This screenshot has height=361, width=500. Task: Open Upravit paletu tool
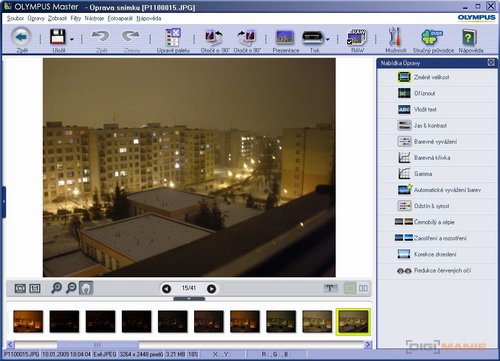(x=173, y=37)
